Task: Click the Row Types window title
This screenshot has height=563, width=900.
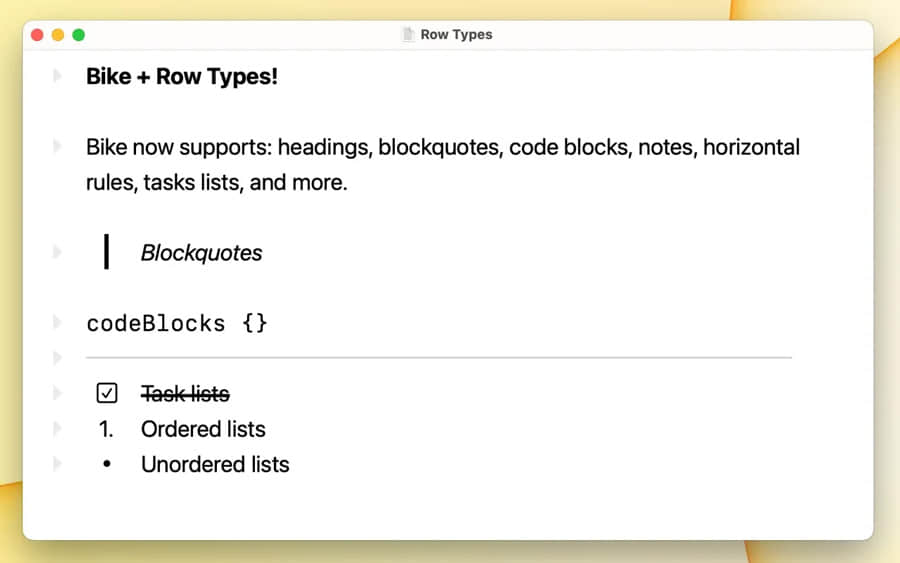Action: pos(456,35)
